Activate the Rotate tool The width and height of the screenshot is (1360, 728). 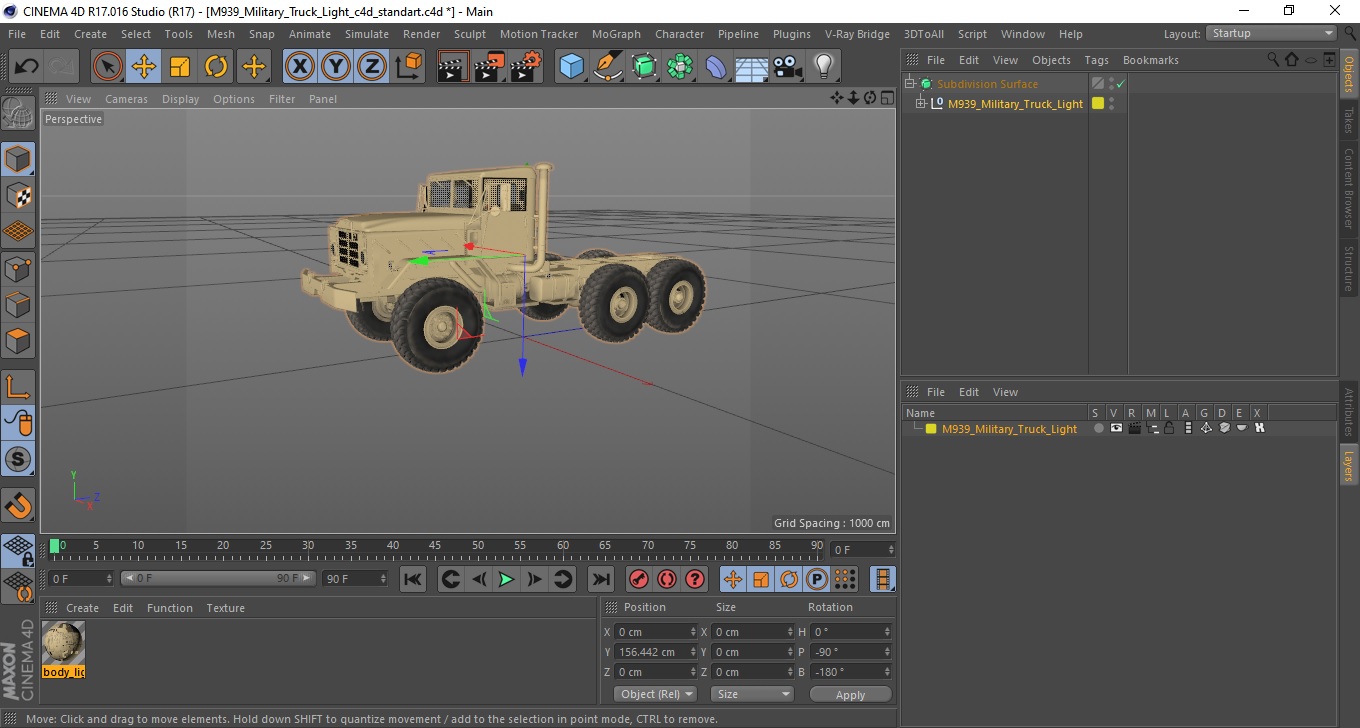tap(216, 67)
